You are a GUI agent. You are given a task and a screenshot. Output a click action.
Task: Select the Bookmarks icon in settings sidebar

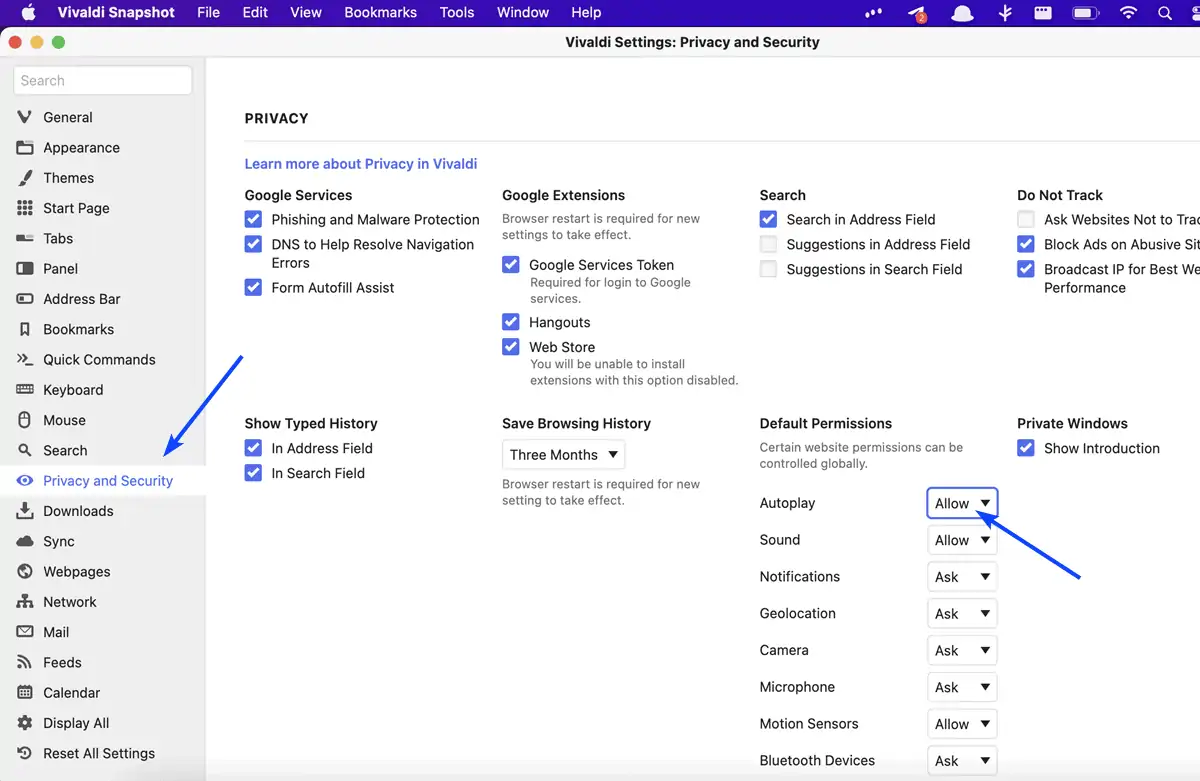(25, 329)
